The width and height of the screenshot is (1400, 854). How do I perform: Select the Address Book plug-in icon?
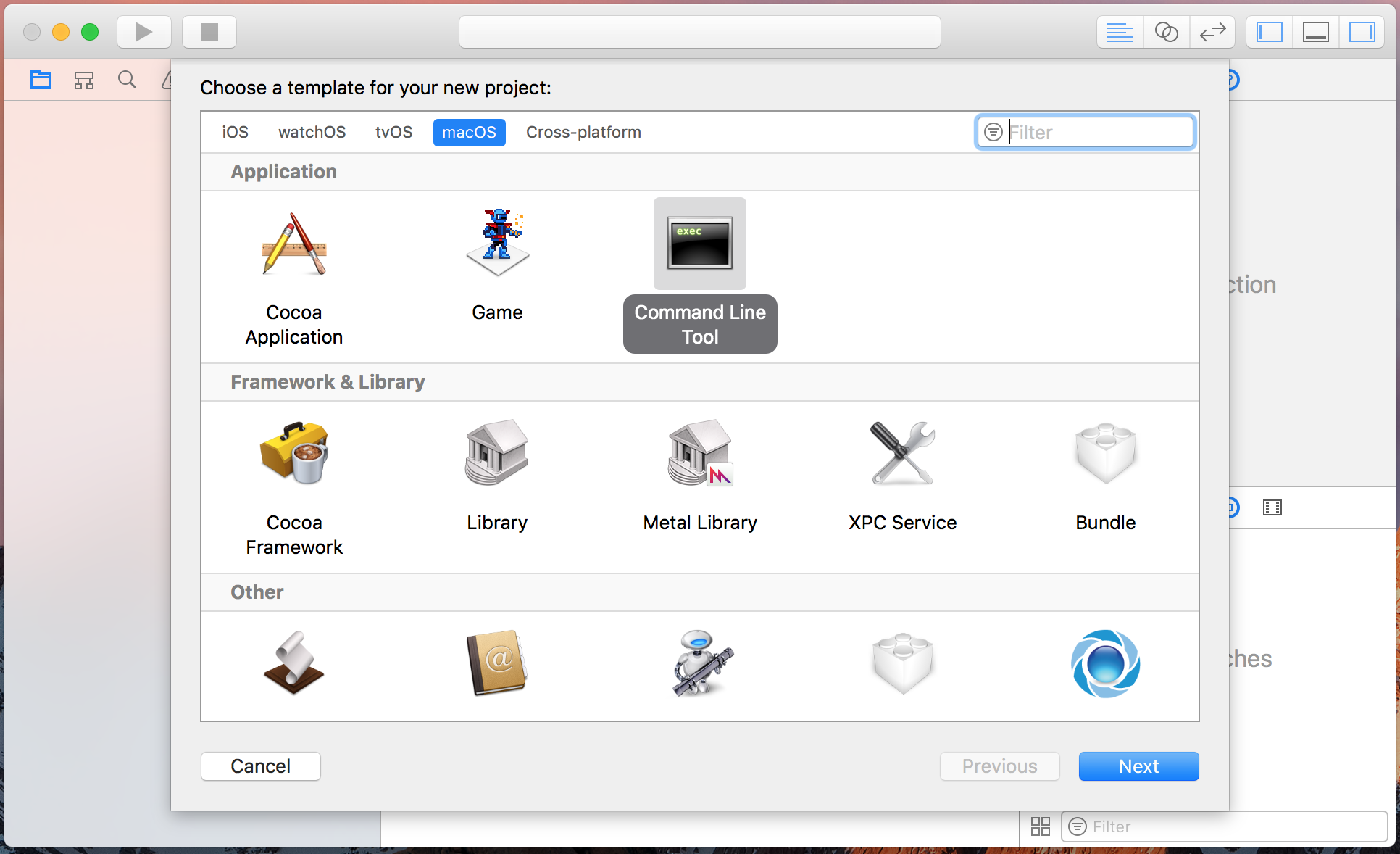pos(497,663)
